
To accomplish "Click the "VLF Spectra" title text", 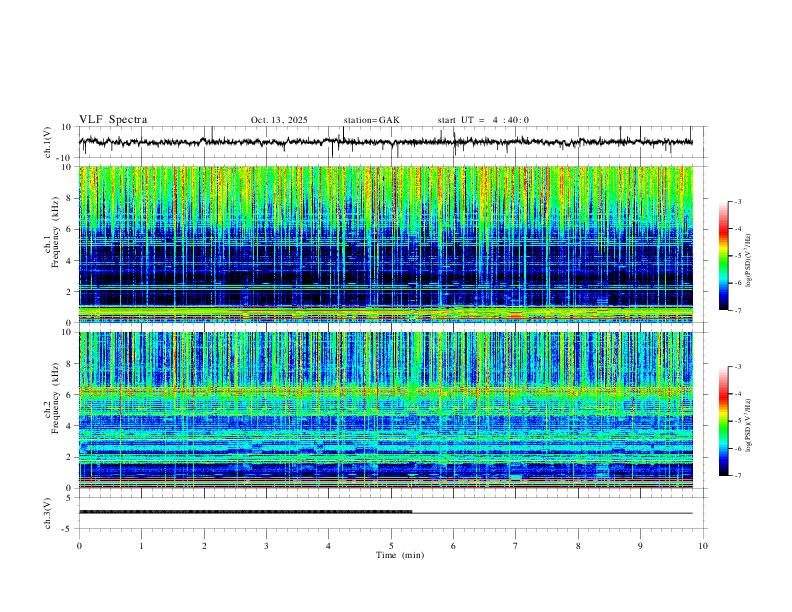I will pyautogui.click(x=113, y=120).
